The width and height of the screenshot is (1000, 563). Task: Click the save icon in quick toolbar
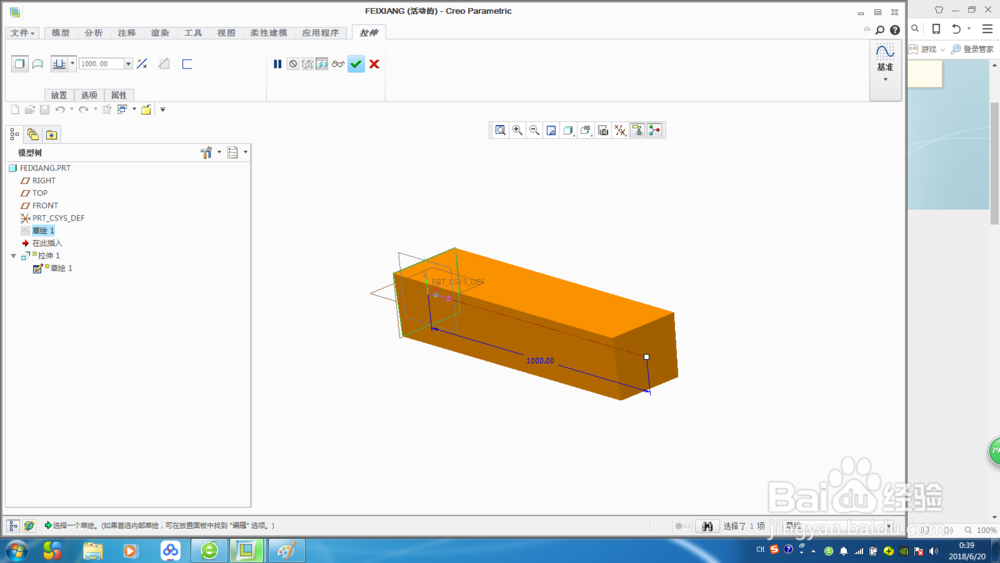tap(45, 110)
